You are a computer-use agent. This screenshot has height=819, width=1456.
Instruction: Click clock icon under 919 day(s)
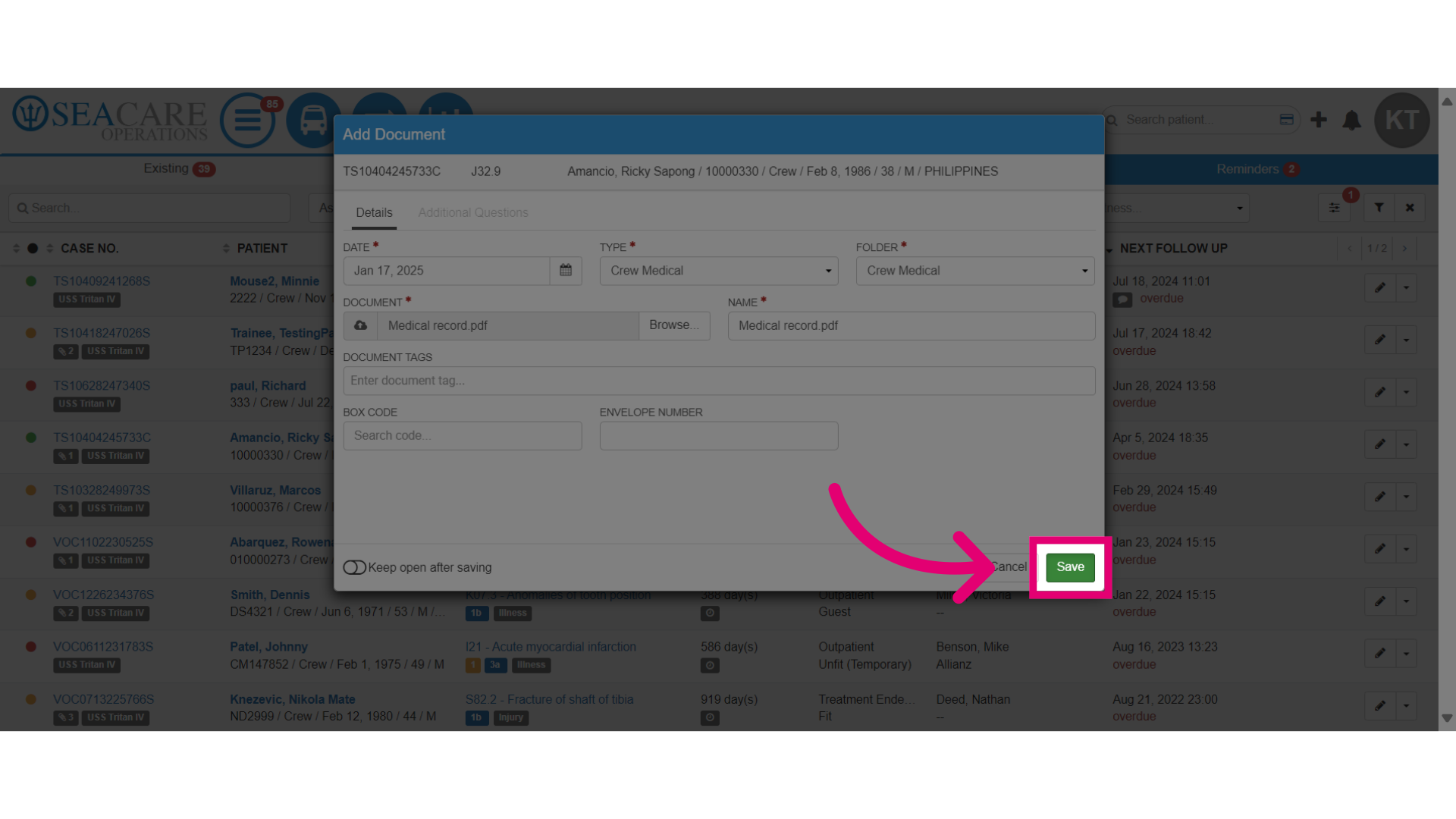pos(710,717)
